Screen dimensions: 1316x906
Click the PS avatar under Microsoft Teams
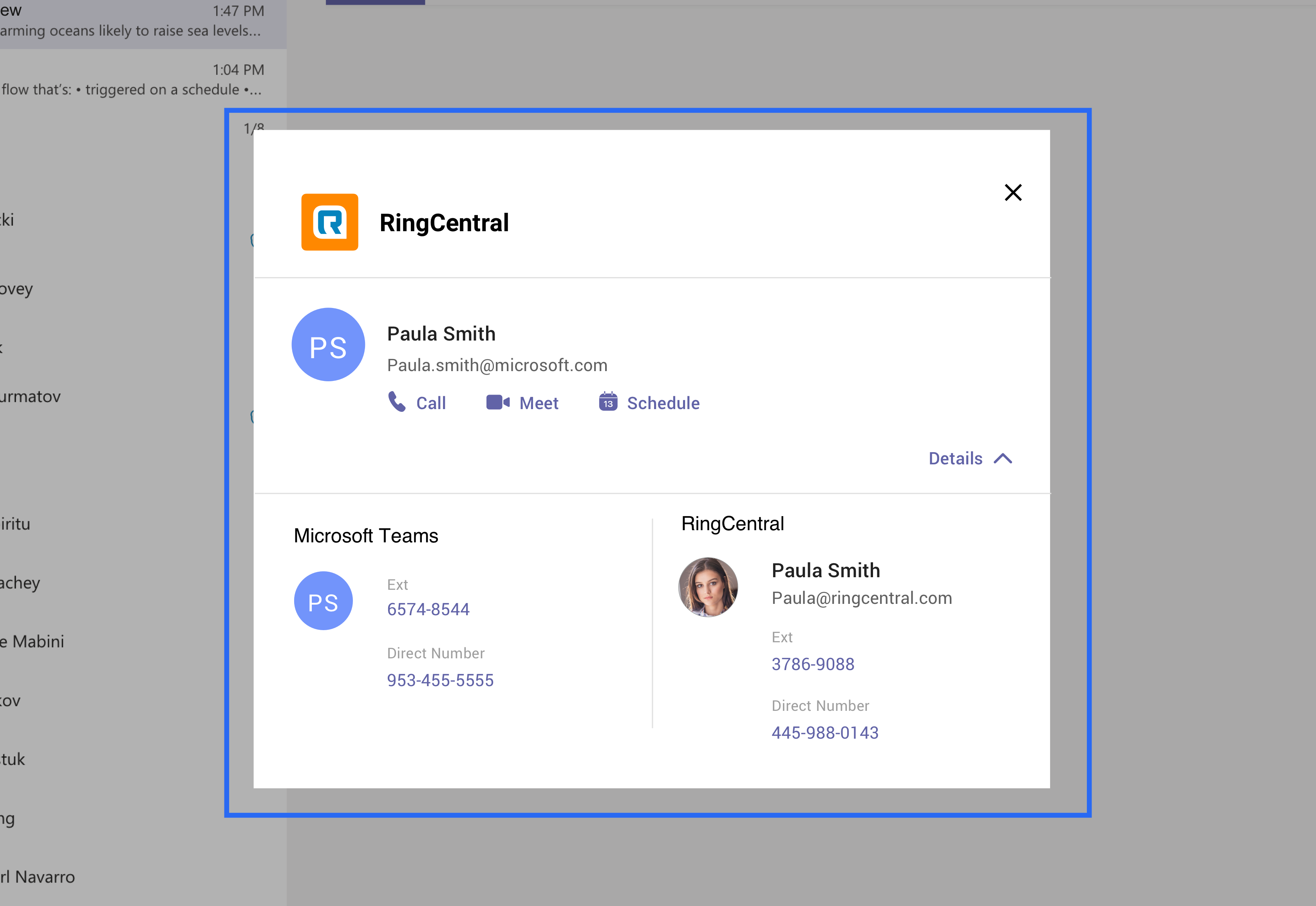pos(324,601)
